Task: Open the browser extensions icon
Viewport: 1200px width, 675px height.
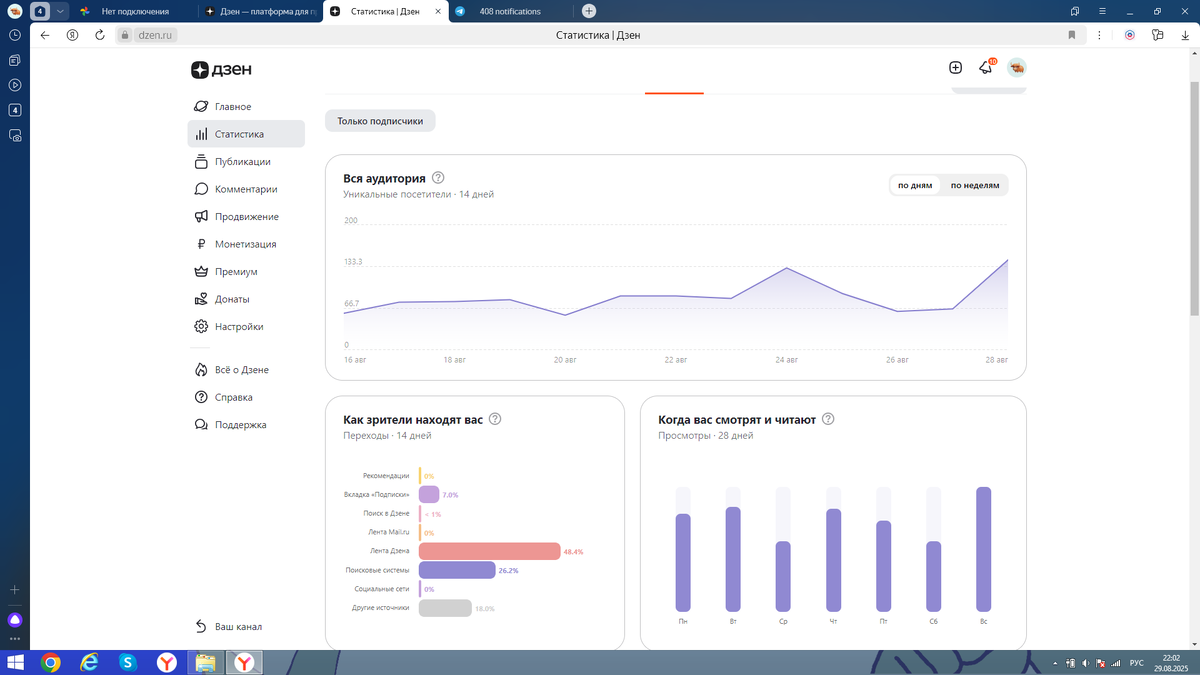Action: coord(1157,35)
